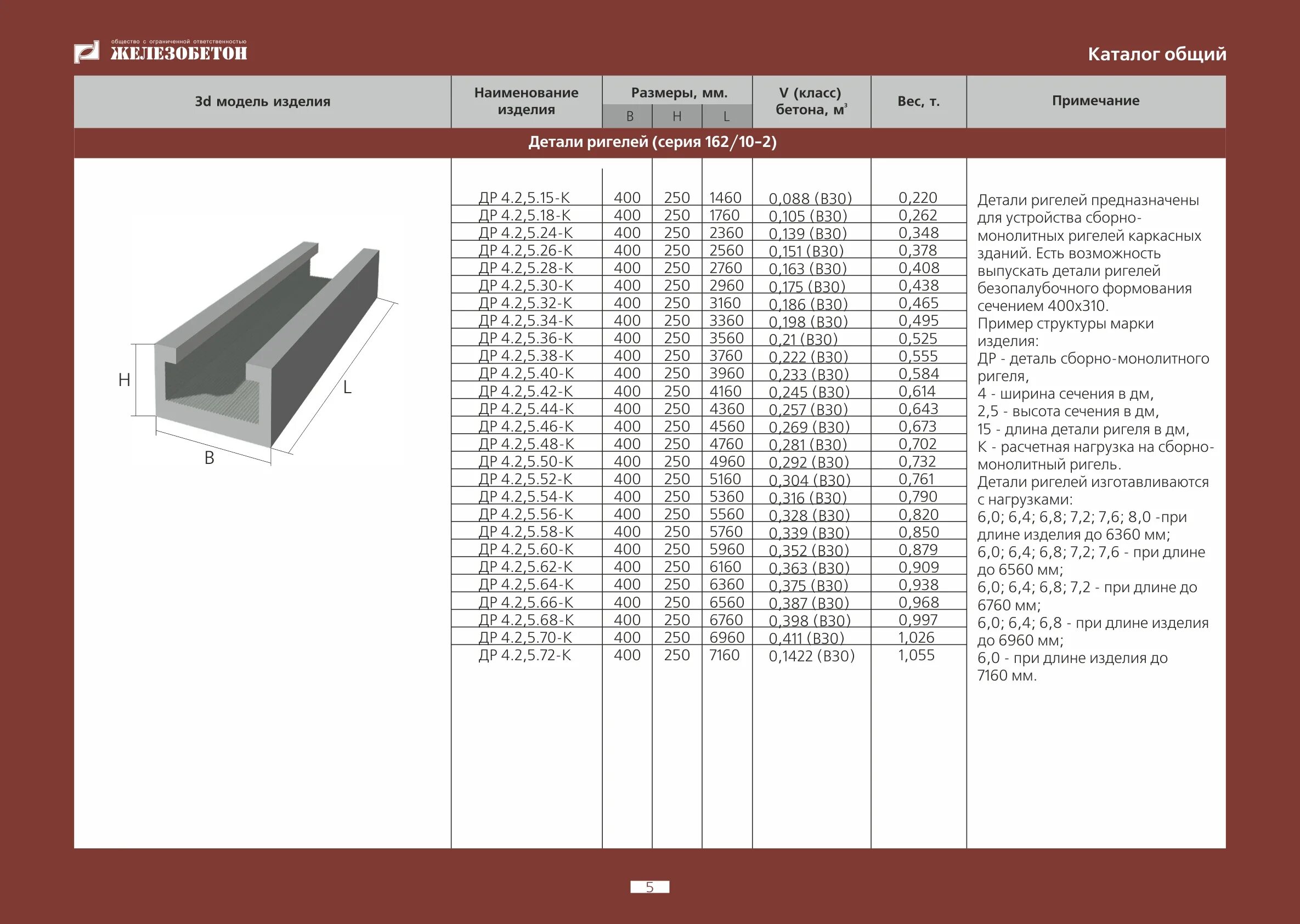Image resolution: width=1300 pixels, height=924 pixels.
Task: Select the row name 'ДР 4.2,5.60-К'
Action: (525, 549)
